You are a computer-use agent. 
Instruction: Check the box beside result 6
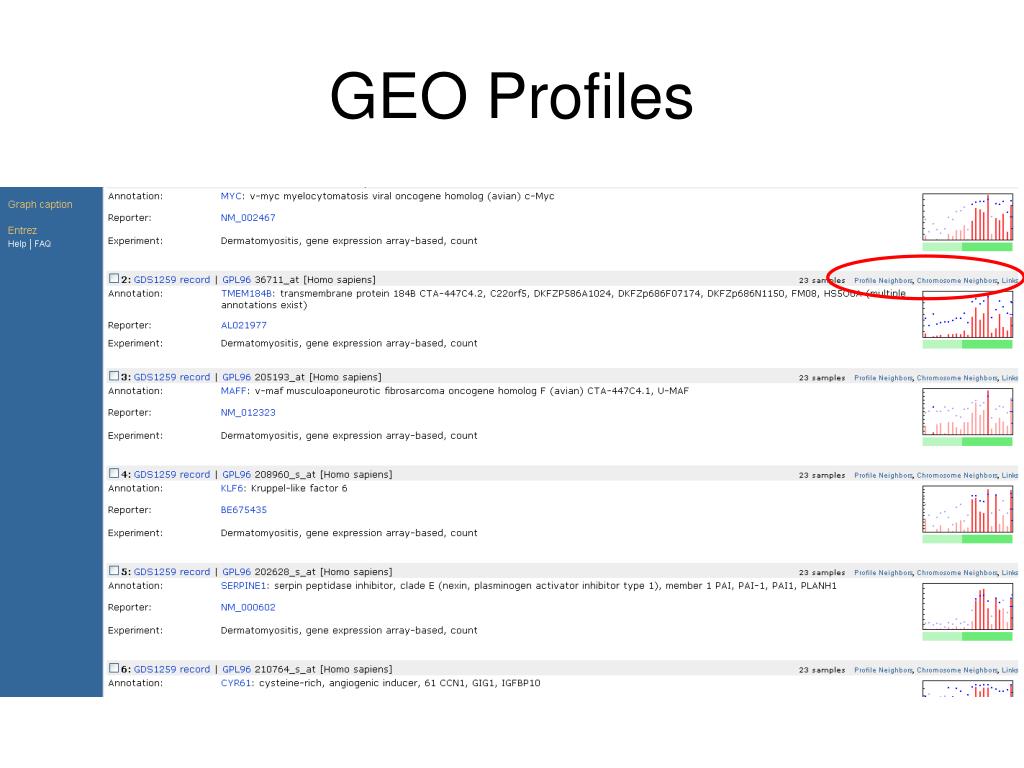(114, 667)
